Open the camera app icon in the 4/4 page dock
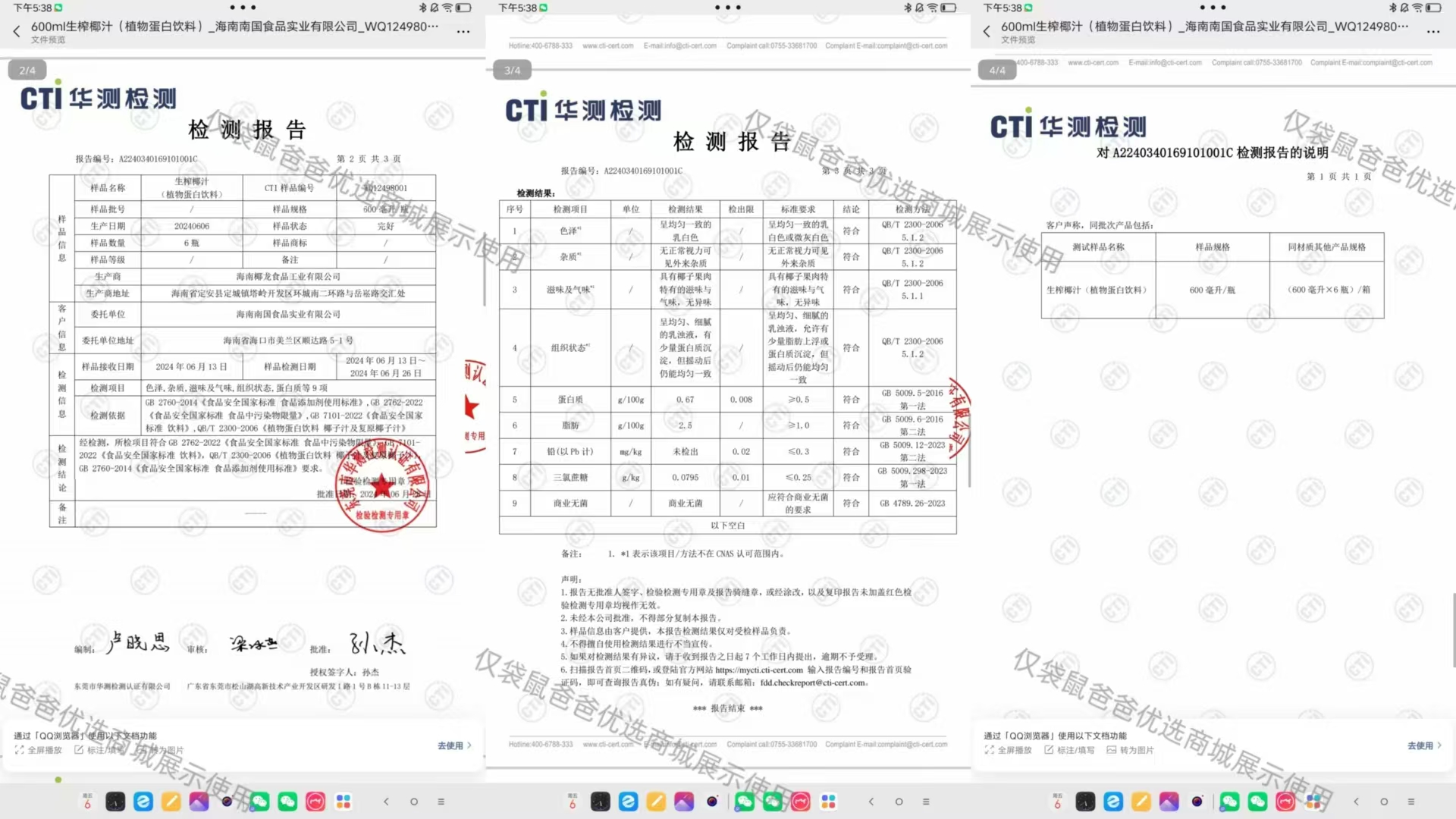1456x819 pixels. (x=1197, y=802)
